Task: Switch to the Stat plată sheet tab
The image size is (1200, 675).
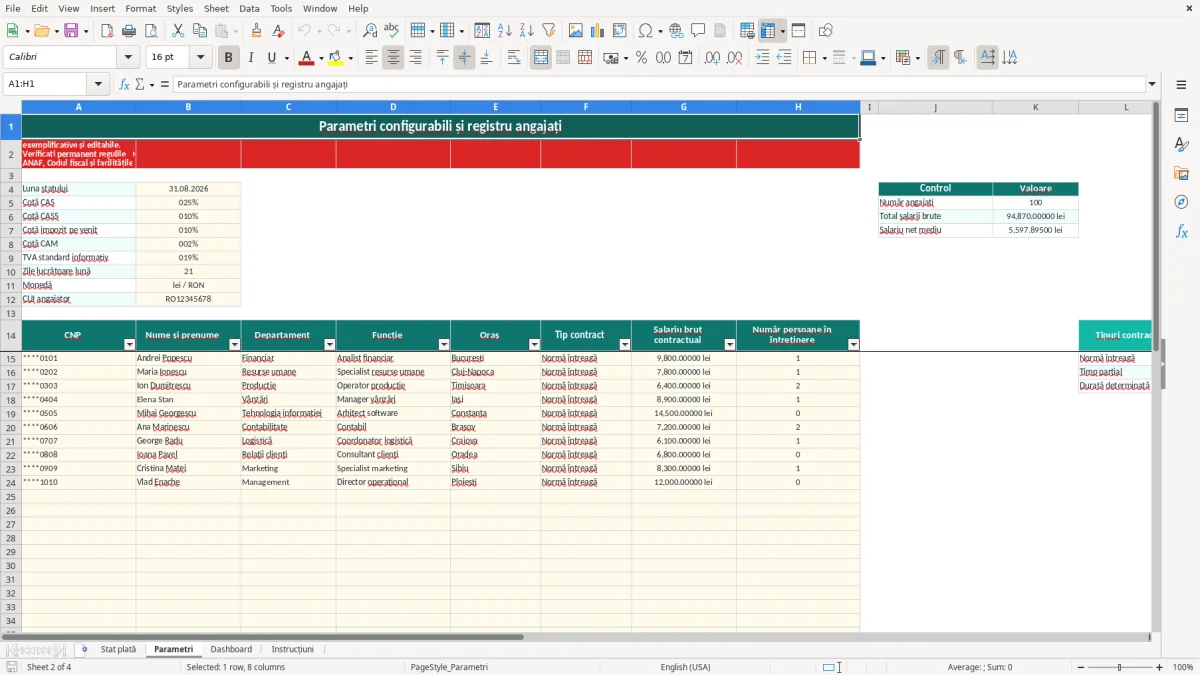Action: point(118,649)
